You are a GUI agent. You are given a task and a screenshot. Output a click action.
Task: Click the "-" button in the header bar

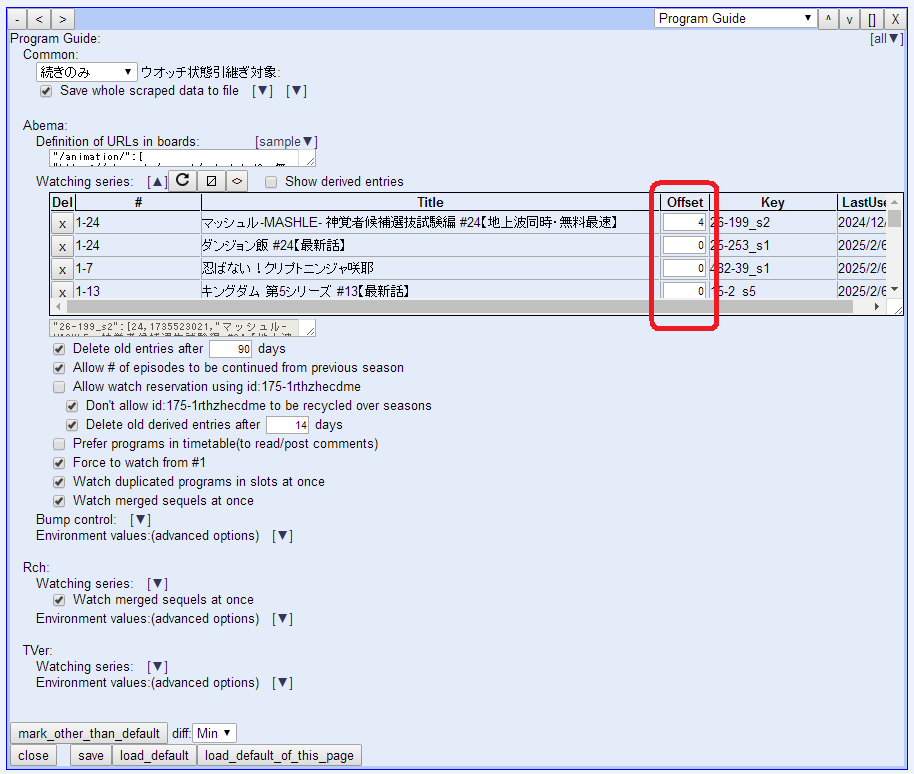click(x=17, y=19)
